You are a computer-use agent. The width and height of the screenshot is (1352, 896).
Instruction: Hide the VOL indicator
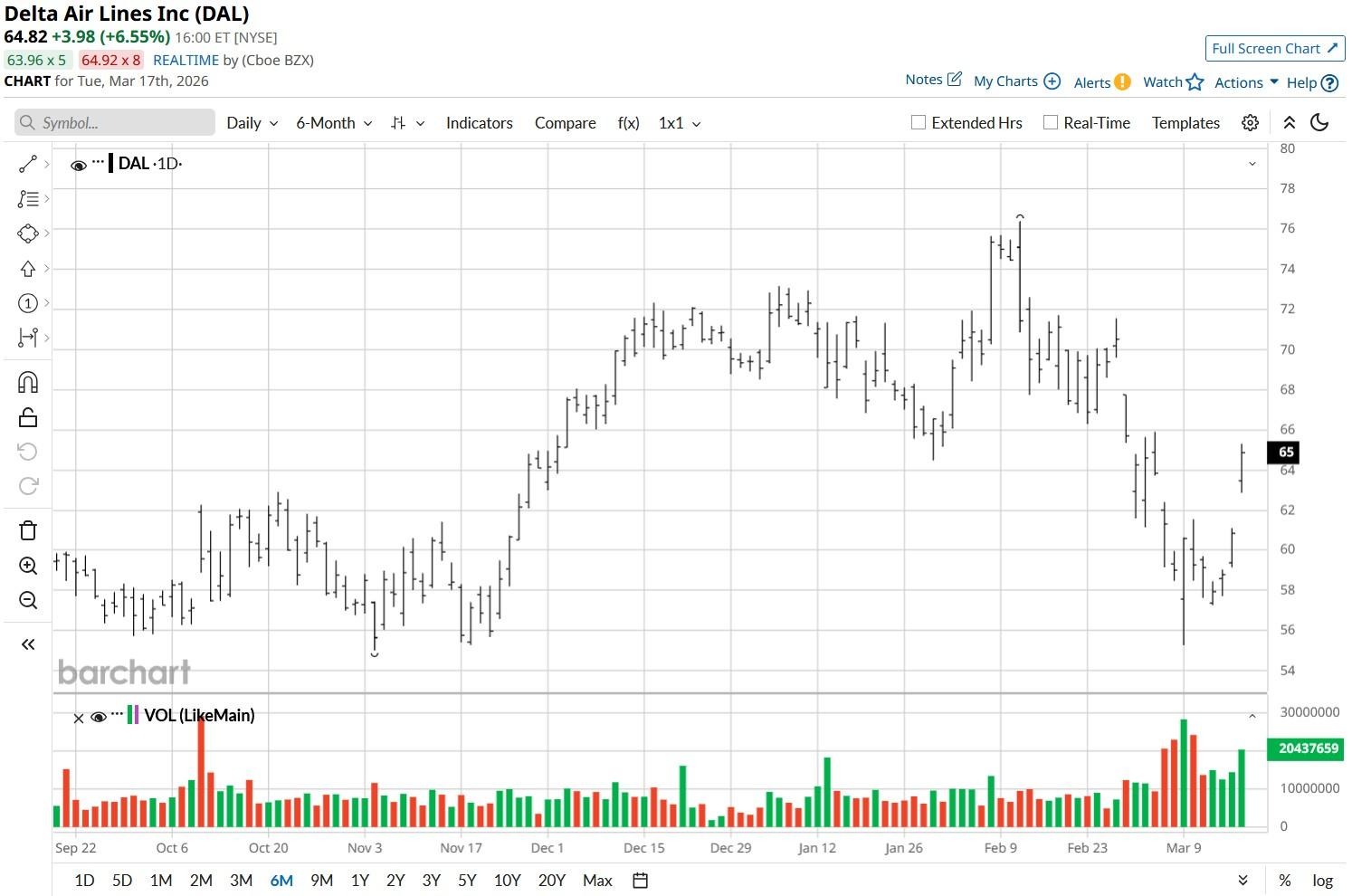(x=99, y=717)
